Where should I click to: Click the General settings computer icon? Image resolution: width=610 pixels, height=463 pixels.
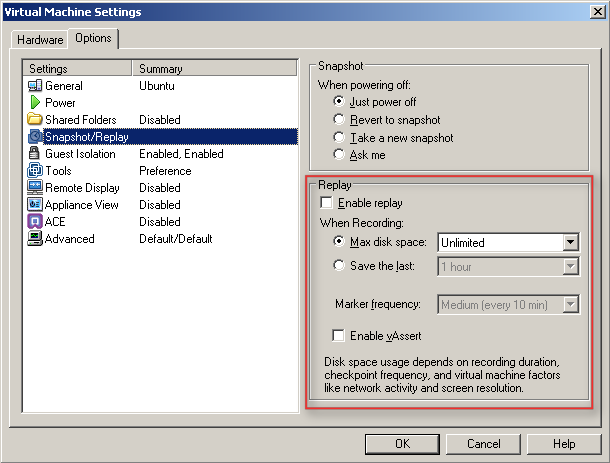[35, 86]
